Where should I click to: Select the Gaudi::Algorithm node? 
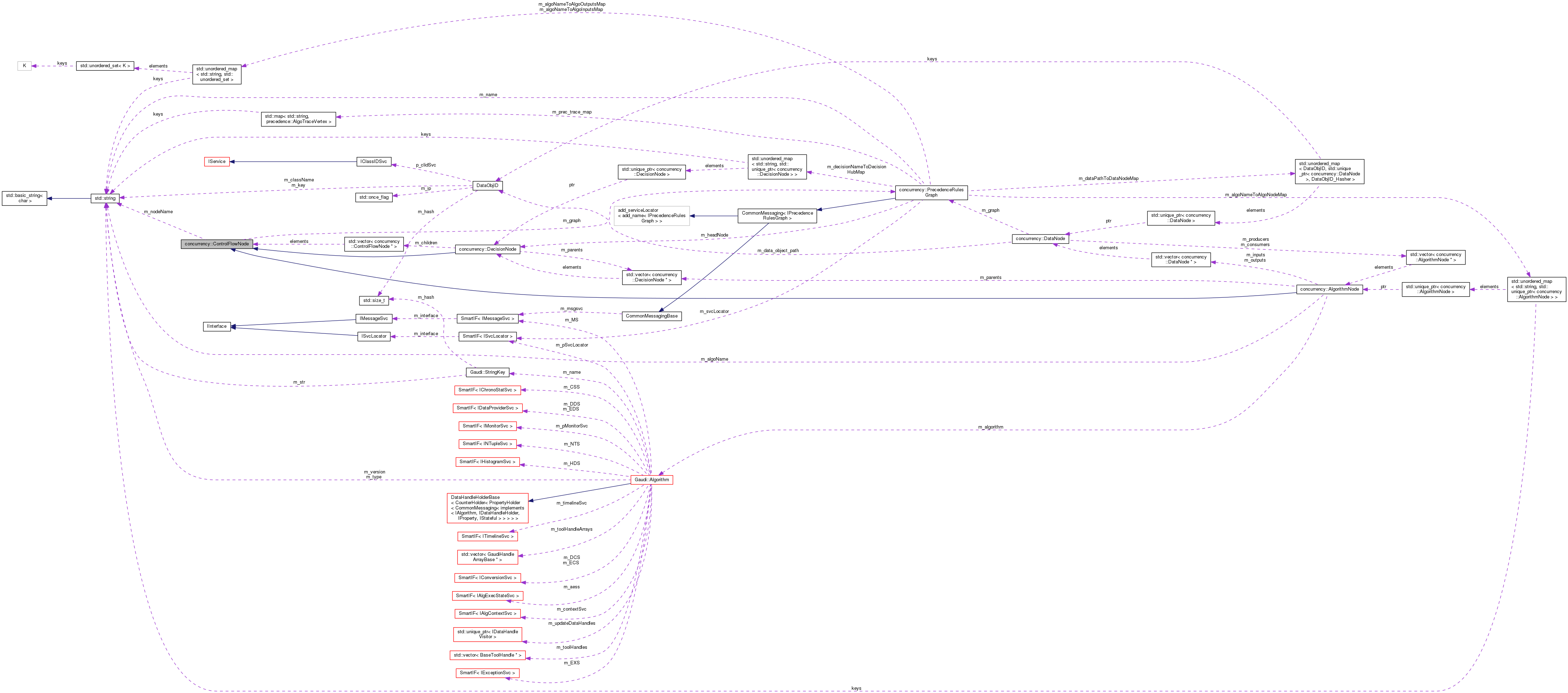coord(651,479)
